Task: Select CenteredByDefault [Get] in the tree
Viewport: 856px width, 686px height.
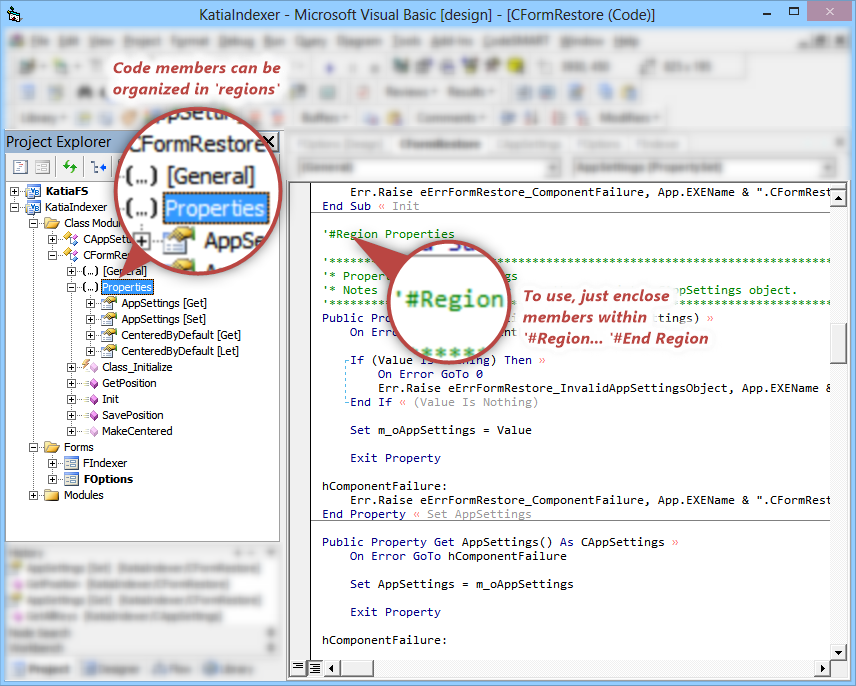Action: 181,335
